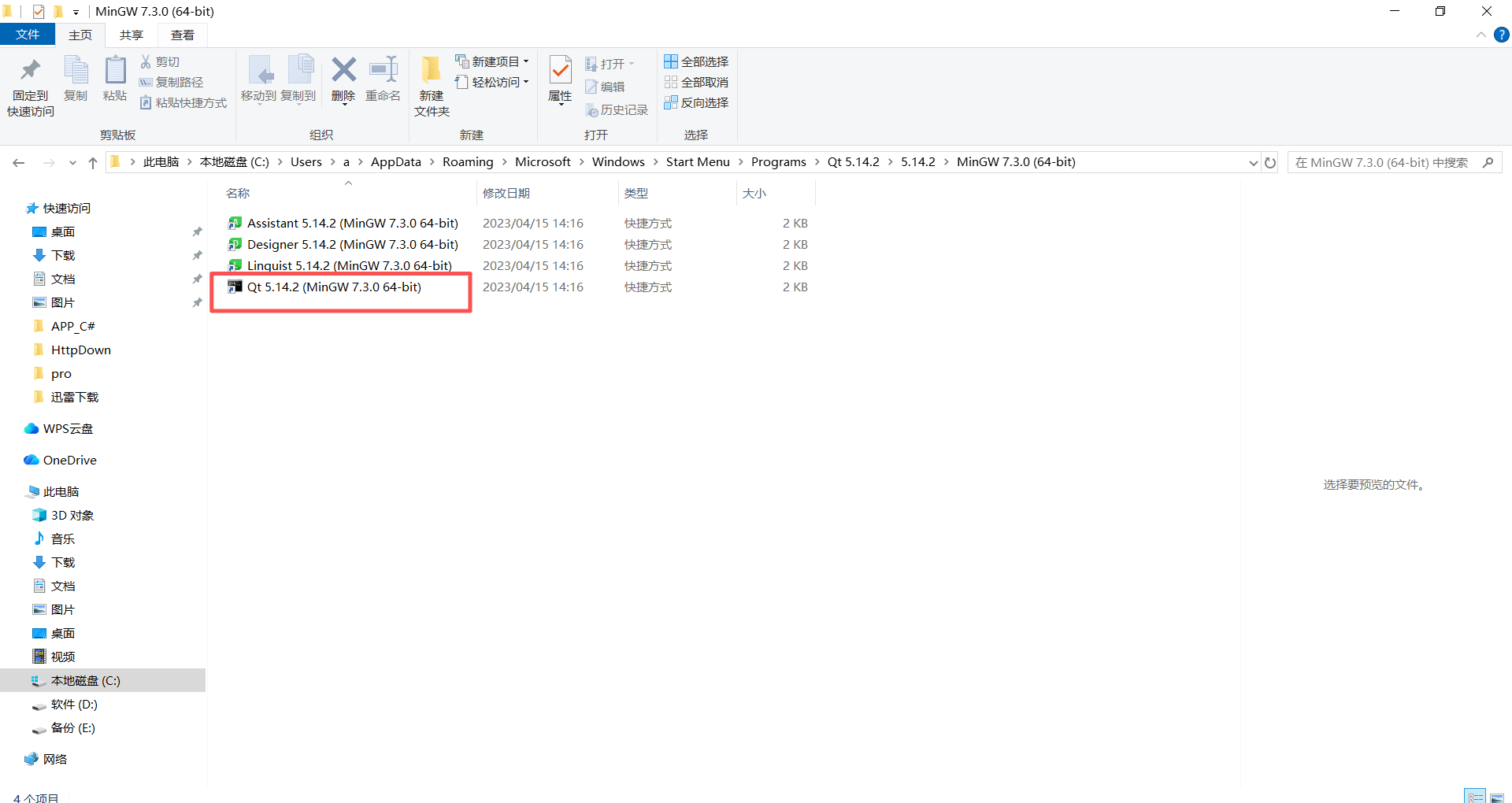Expand chevron after Roaming in breadcrumb

click(x=504, y=162)
